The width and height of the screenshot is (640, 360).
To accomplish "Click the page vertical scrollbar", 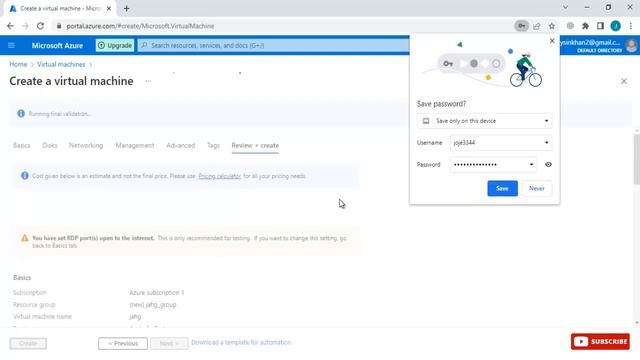I will (x=637, y=159).
